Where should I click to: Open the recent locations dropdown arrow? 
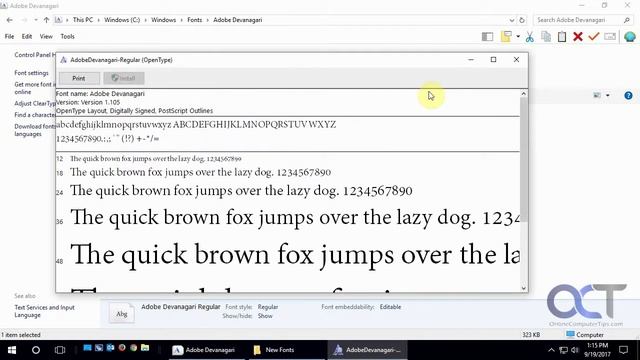[36, 20]
